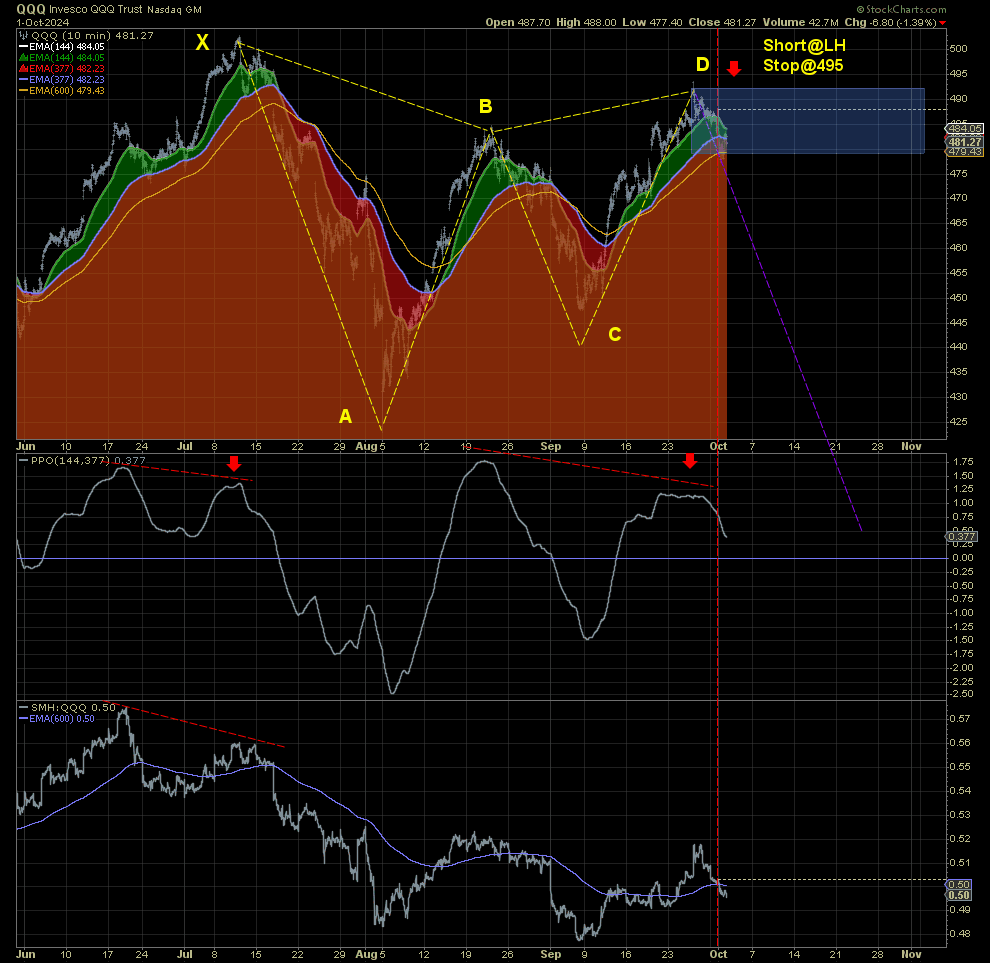Click the blue 'EMA(377) 482.23' legend entry
Image resolution: width=990 pixels, height=963 pixels.
[62, 80]
